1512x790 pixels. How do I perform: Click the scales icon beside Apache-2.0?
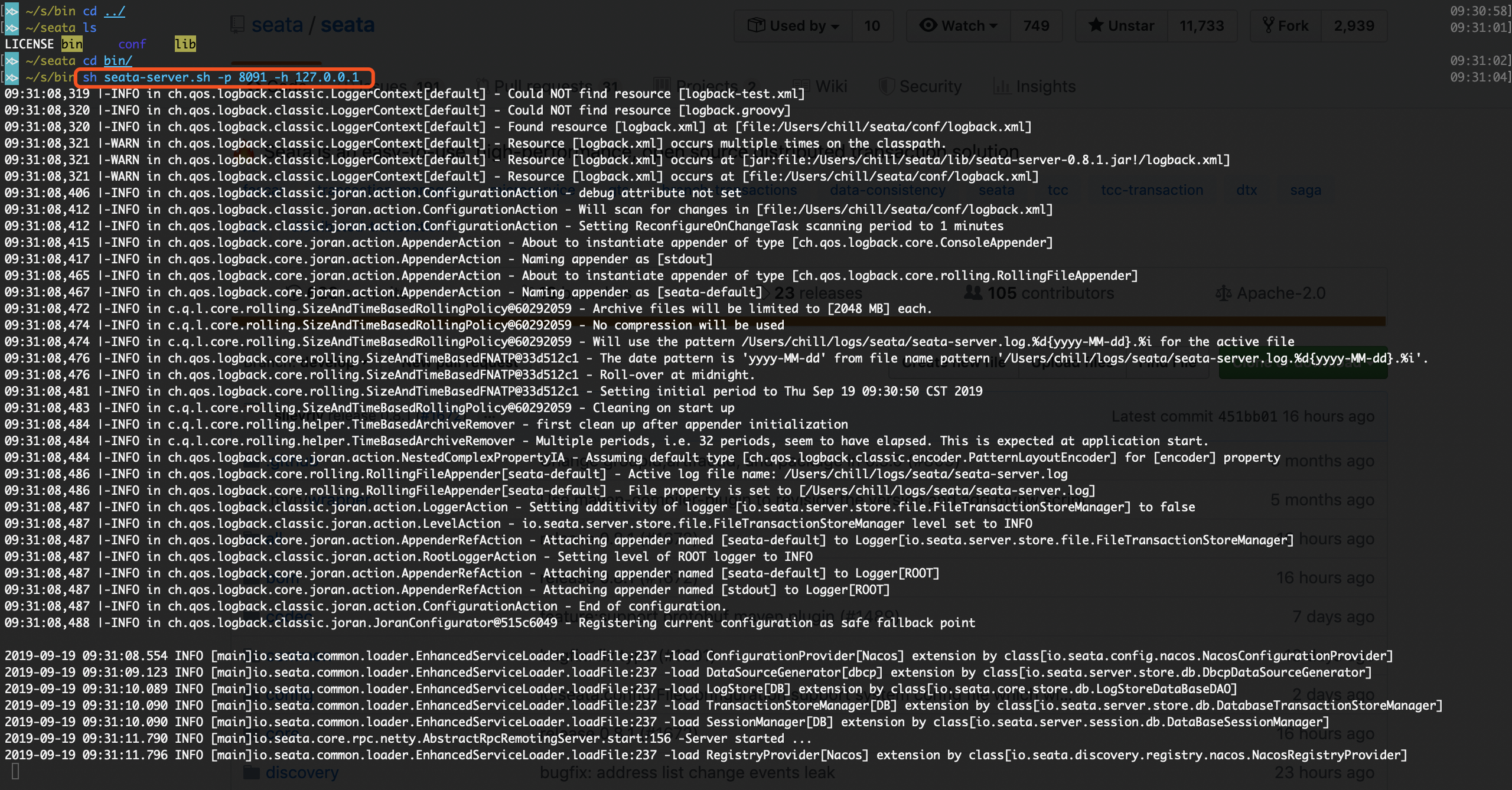[1223, 293]
